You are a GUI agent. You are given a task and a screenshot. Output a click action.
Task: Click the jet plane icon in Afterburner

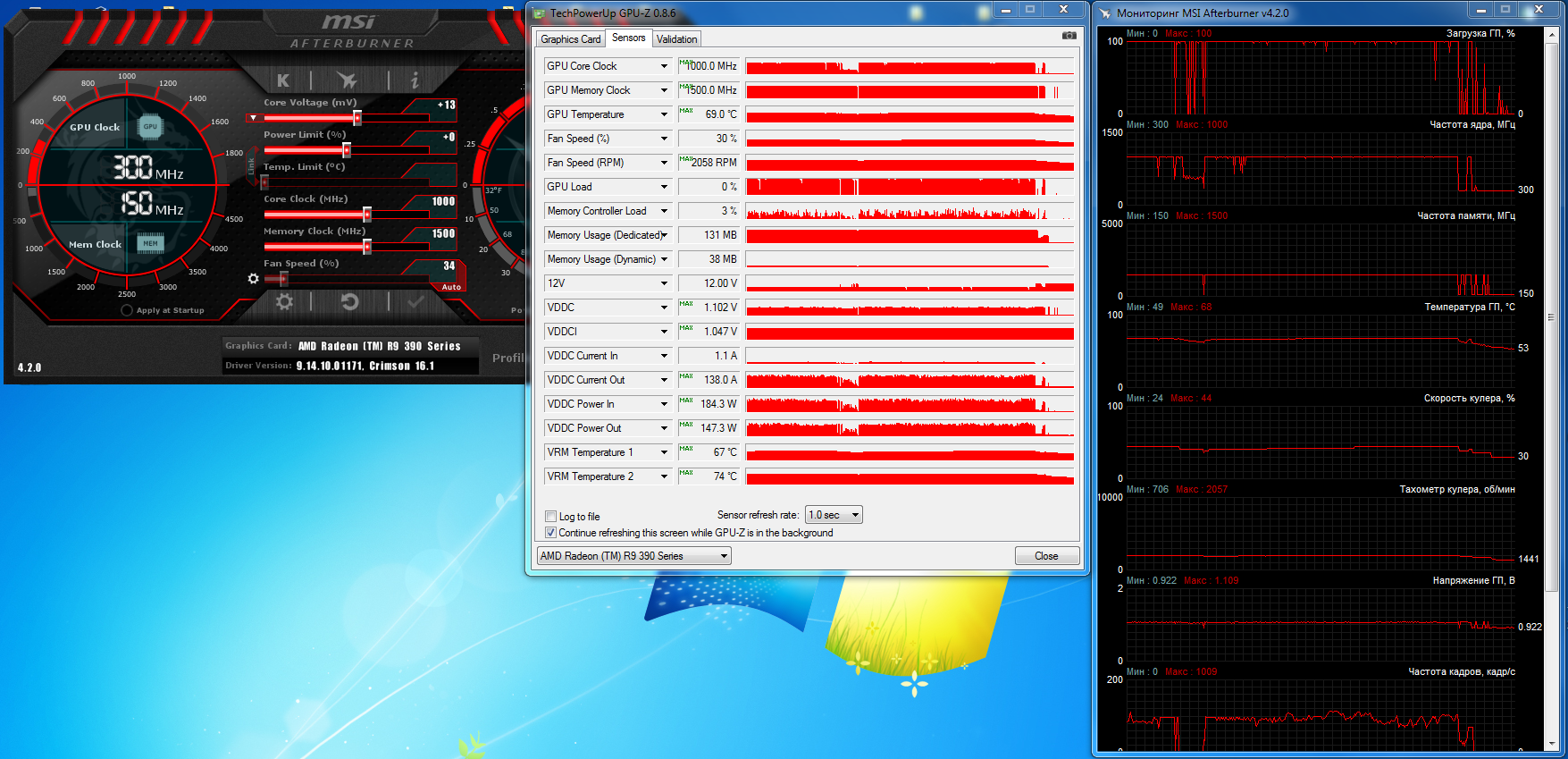point(348,80)
